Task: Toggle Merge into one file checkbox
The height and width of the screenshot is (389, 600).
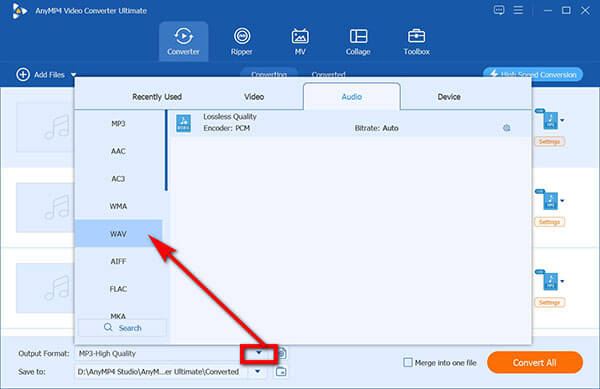Action: (x=408, y=362)
